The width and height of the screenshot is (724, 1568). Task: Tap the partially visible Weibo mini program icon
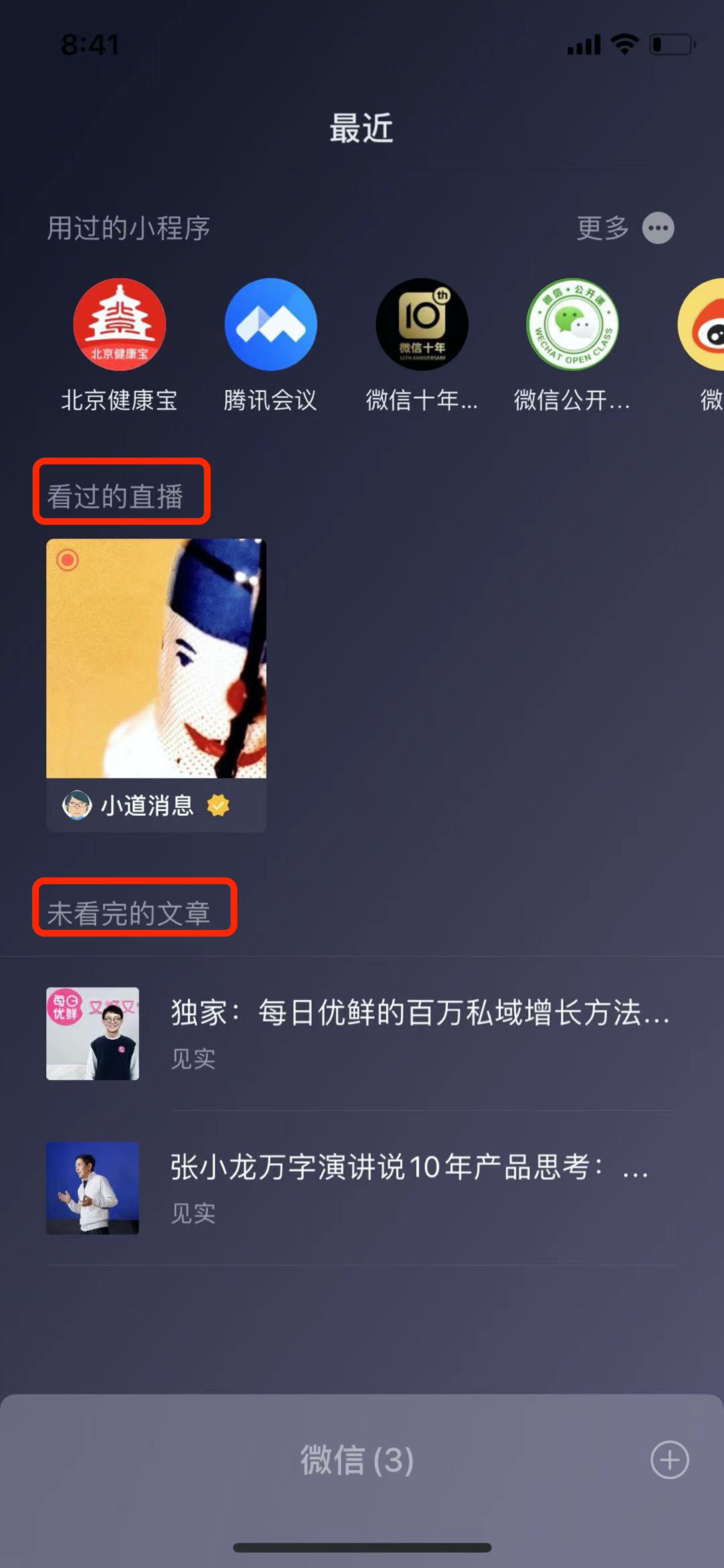point(701,324)
